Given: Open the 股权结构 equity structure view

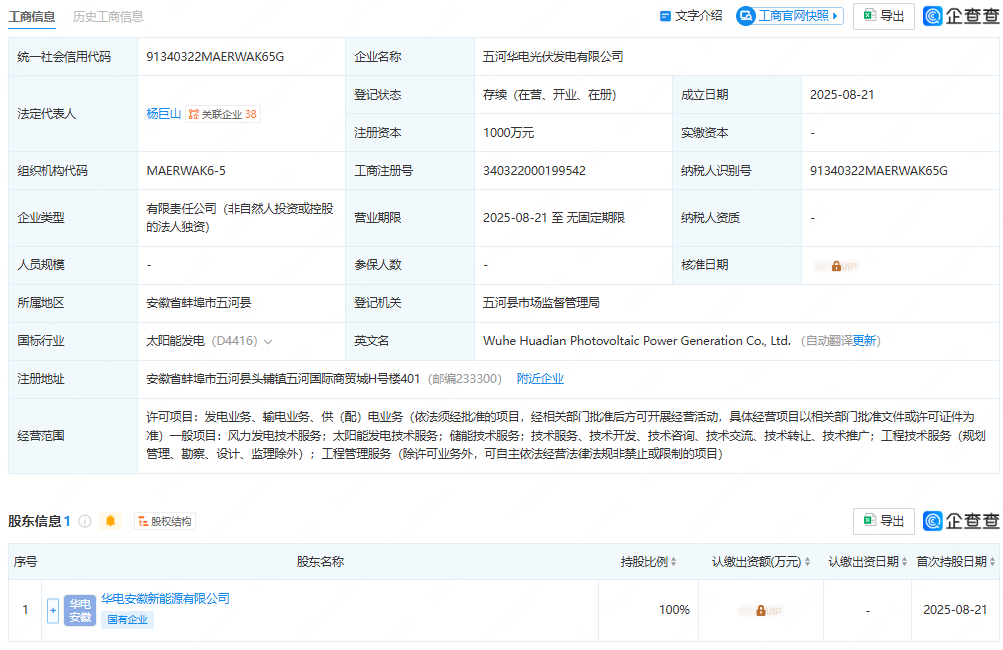Looking at the screenshot, I should (x=164, y=520).
